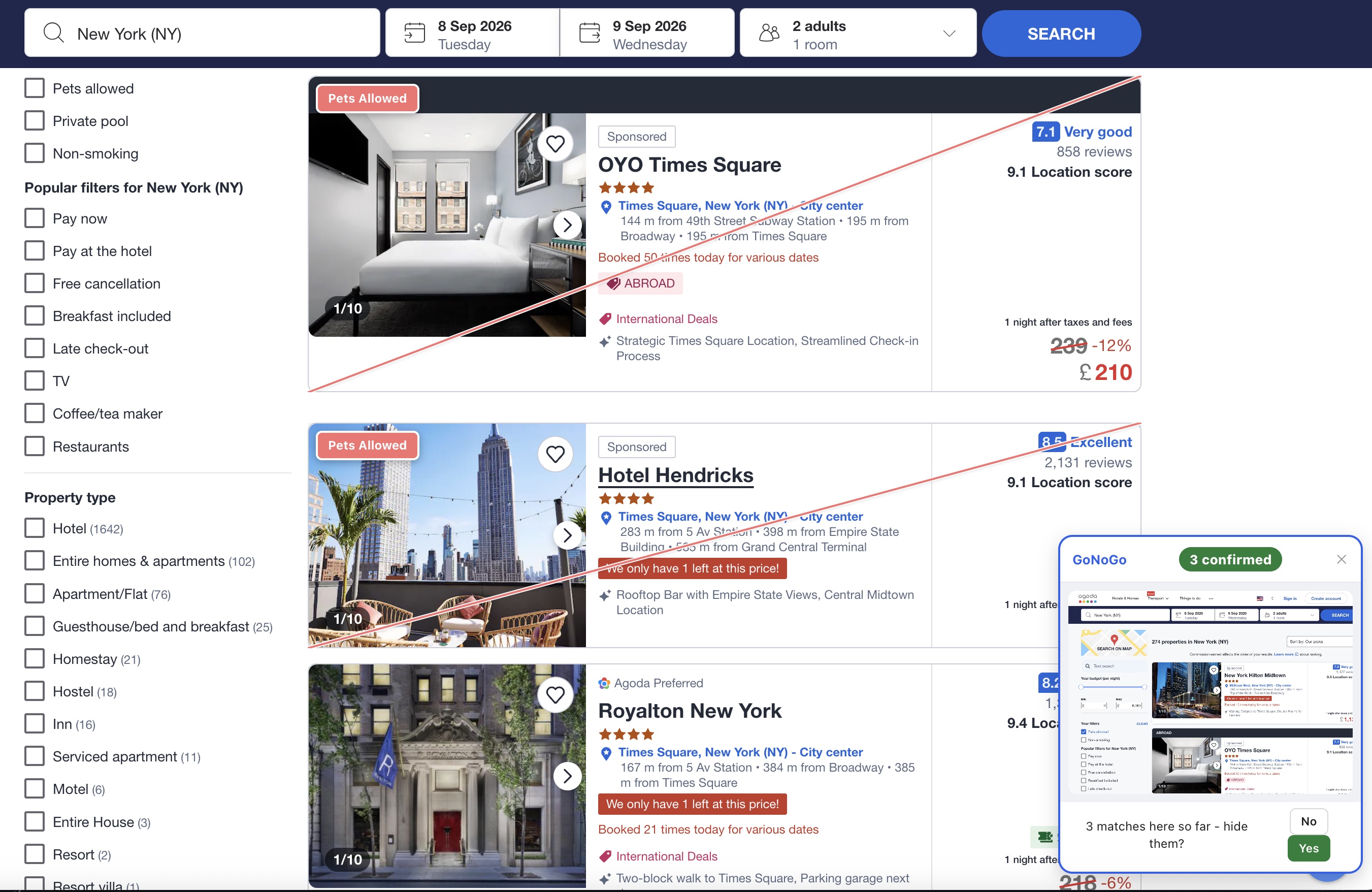Click the Agoda Preferred badge icon
The image size is (1372, 892).
point(604,683)
